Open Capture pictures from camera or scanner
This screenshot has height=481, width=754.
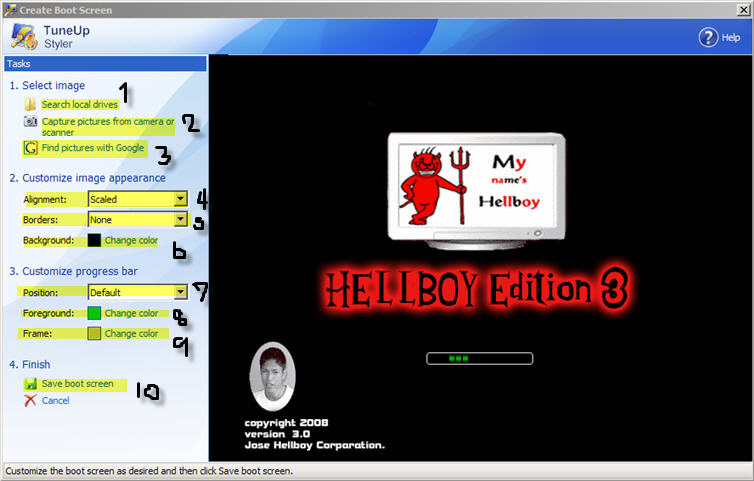click(108, 127)
